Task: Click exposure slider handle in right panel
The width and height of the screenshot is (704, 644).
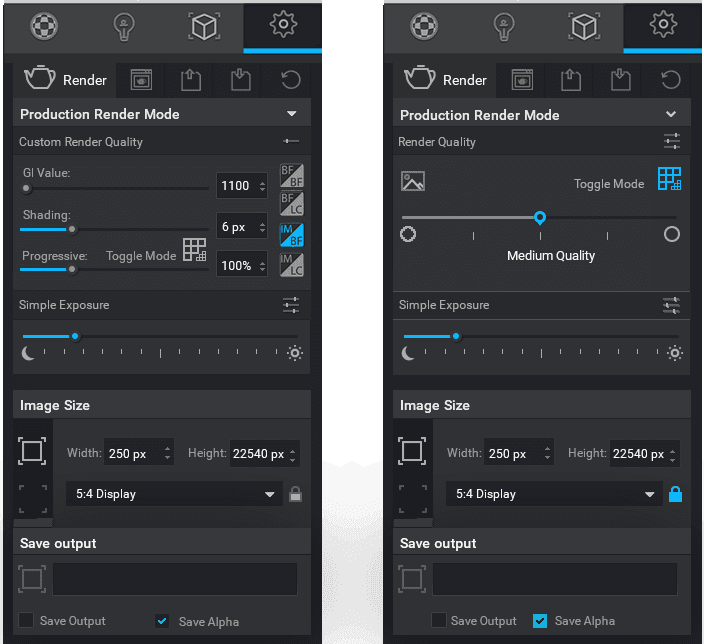Action: (456, 336)
